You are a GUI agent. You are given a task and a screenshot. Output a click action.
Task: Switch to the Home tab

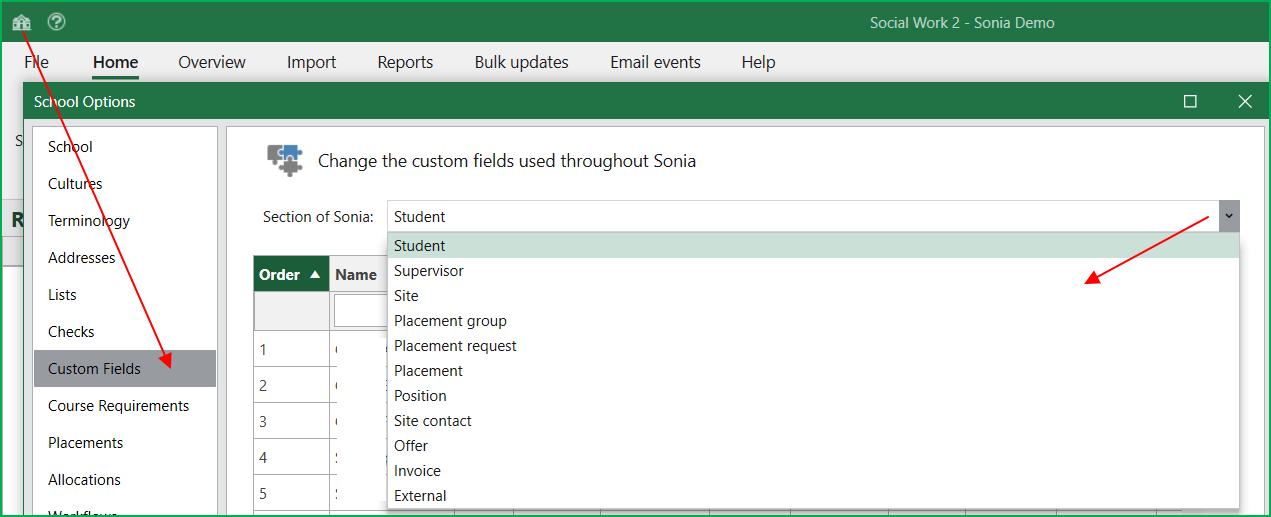(x=116, y=62)
